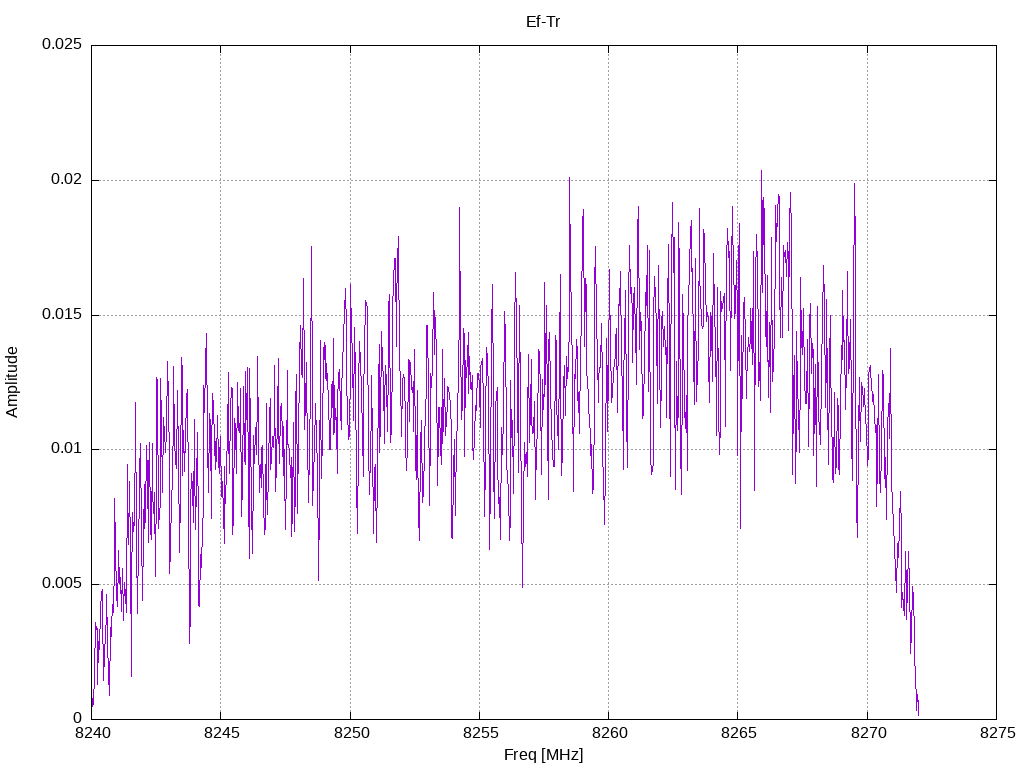1024x768 pixels.
Task: Click the x-axis tick label 8270
Action: [868, 733]
